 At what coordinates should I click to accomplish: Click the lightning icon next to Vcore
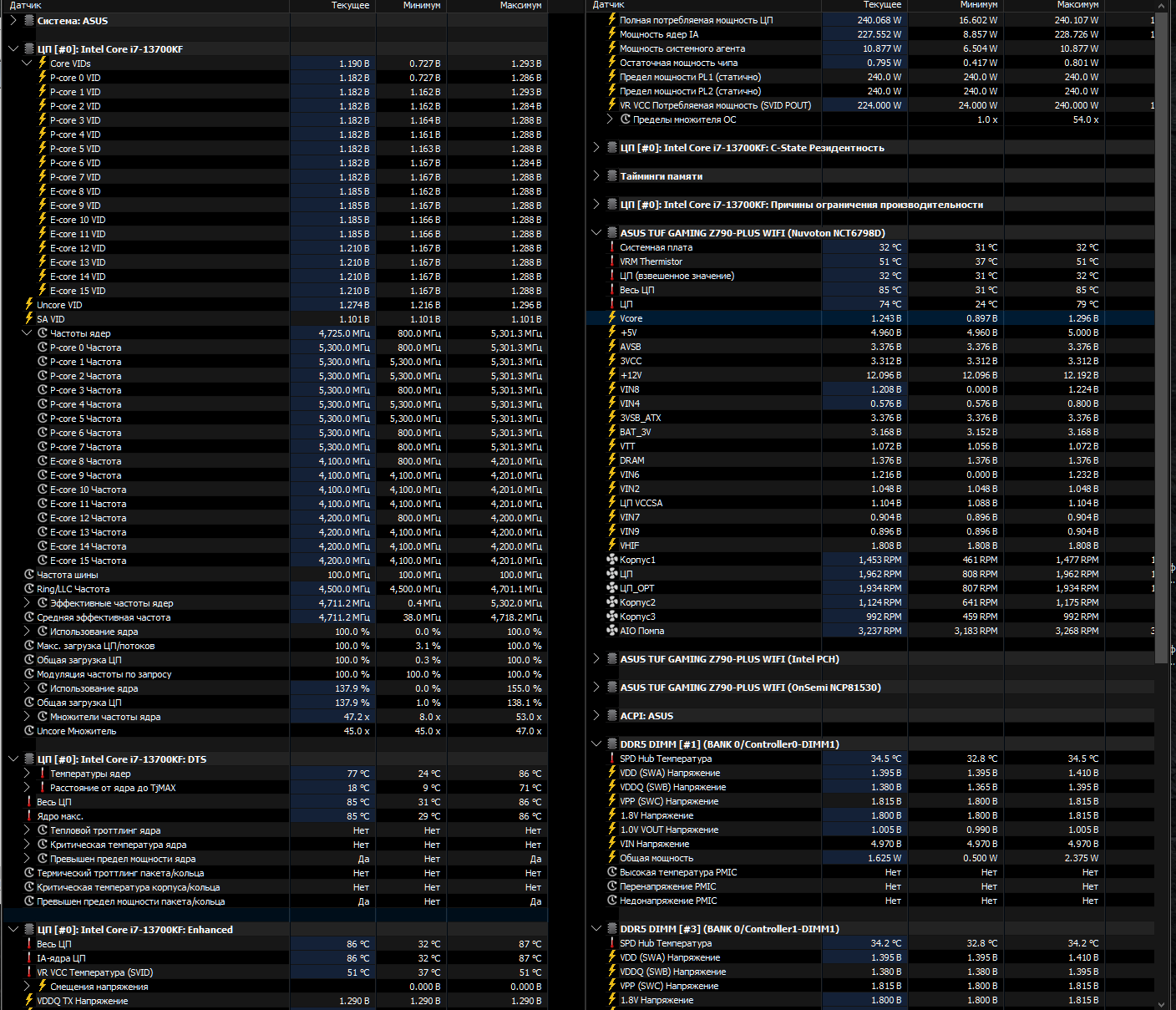point(612,317)
